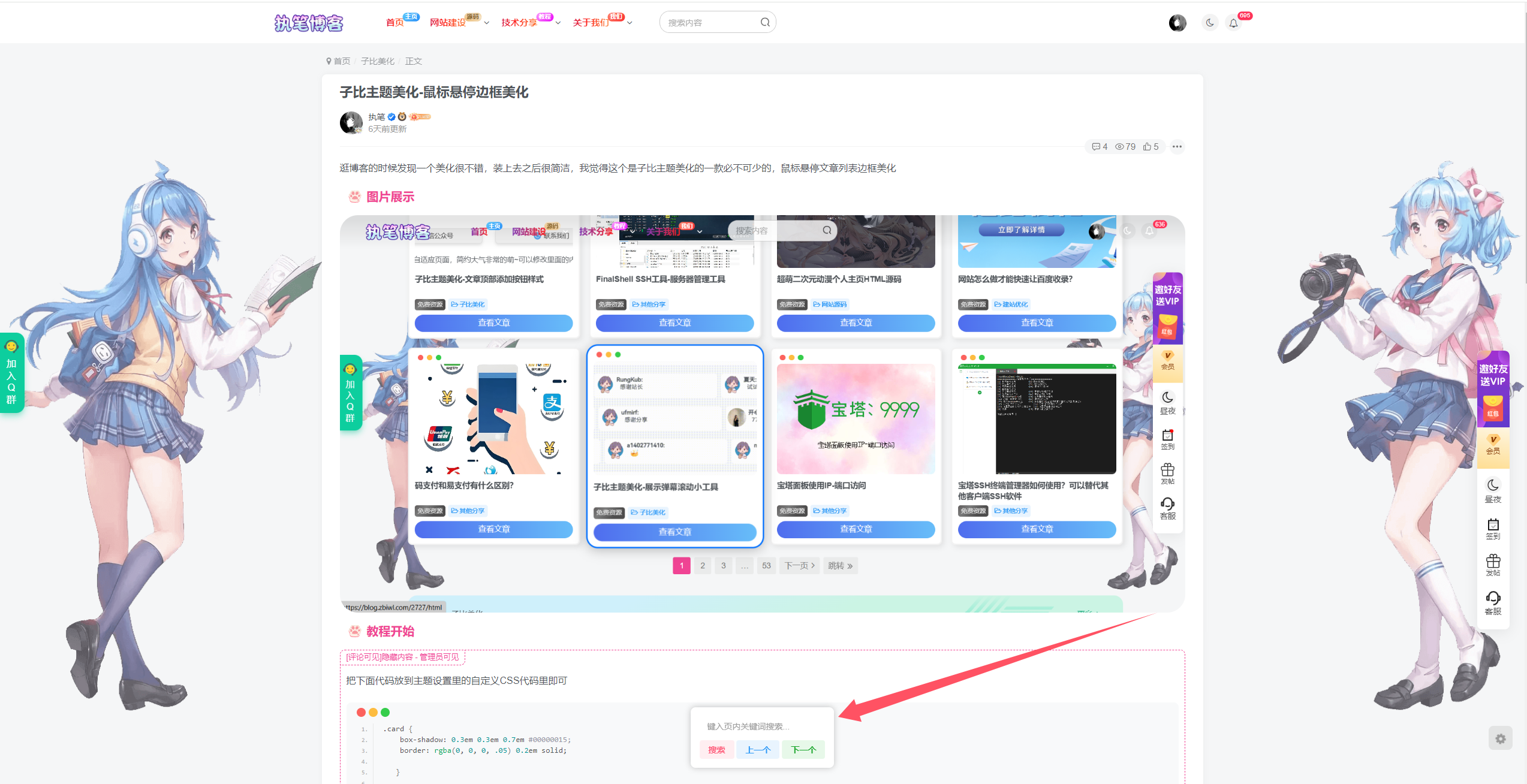This screenshot has width=1527, height=784.
Task: Click the 发帖 gift icon
Action: [1493, 566]
